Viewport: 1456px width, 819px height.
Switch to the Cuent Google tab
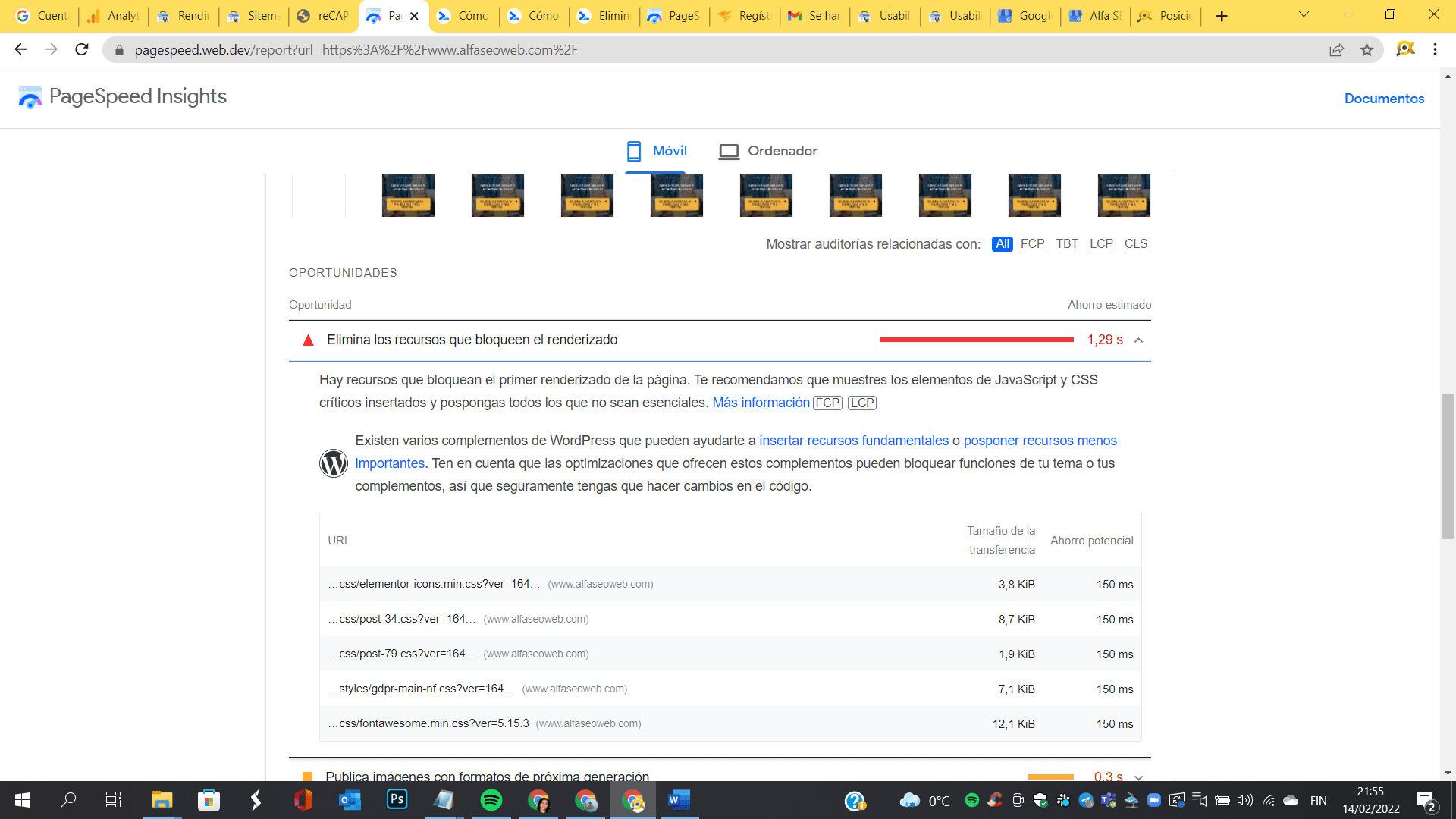tap(43, 16)
